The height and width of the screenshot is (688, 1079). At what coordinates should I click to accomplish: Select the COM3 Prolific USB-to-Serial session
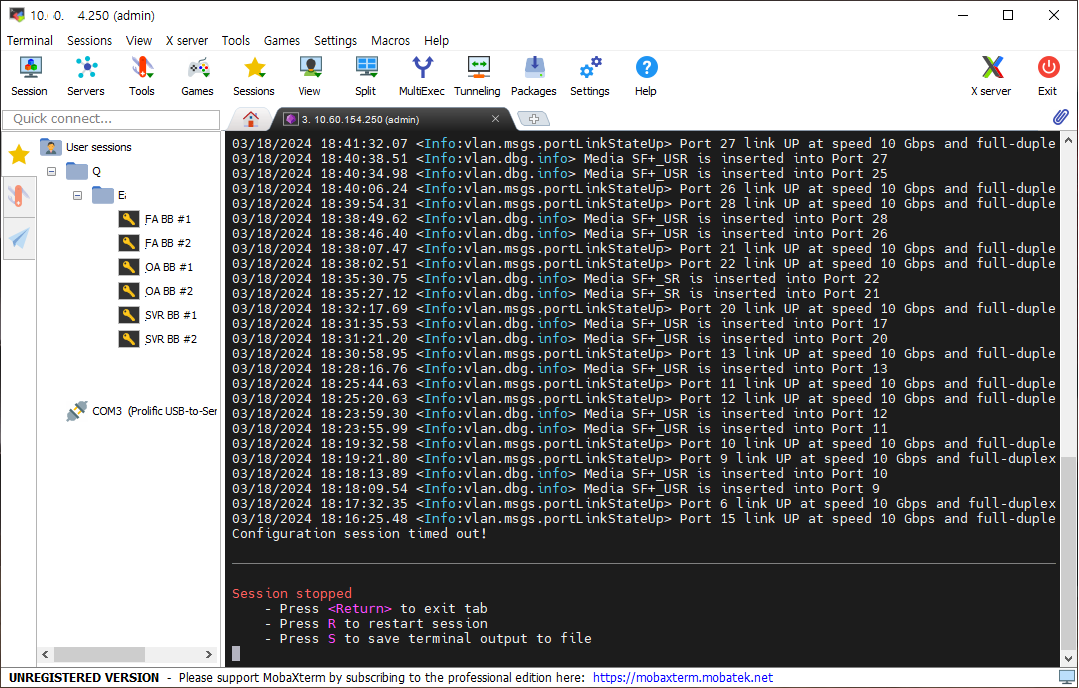[142, 411]
